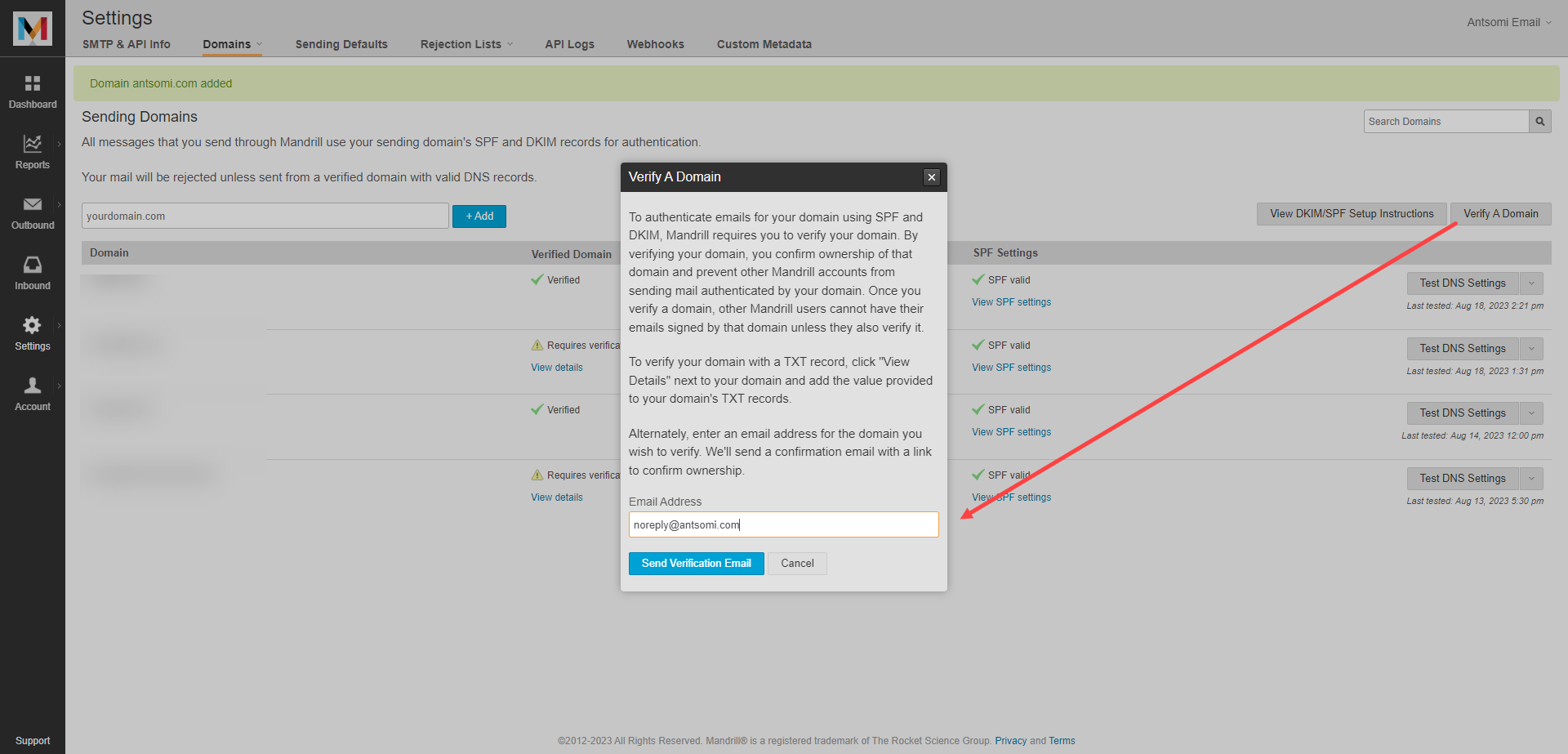This screenshot has height=754, width=1568.
Task: Click the Mandrill logo icon
Action: (x=33, y=29)
